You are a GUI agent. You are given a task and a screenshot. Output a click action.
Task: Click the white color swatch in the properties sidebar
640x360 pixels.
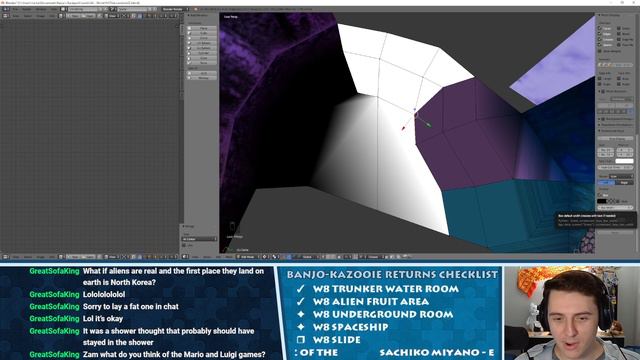point(624,161)
